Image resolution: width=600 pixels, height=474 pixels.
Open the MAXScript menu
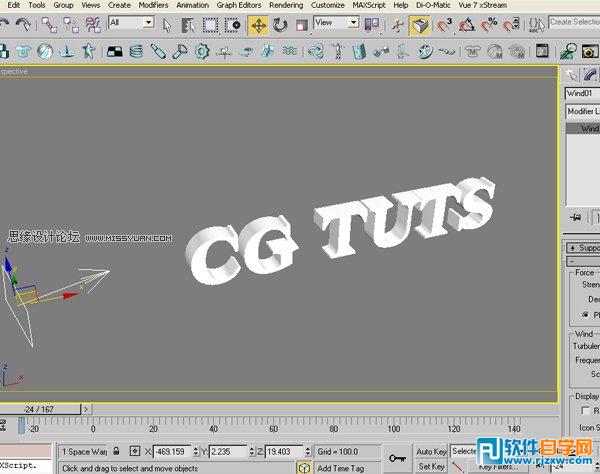tap(369, 5)
